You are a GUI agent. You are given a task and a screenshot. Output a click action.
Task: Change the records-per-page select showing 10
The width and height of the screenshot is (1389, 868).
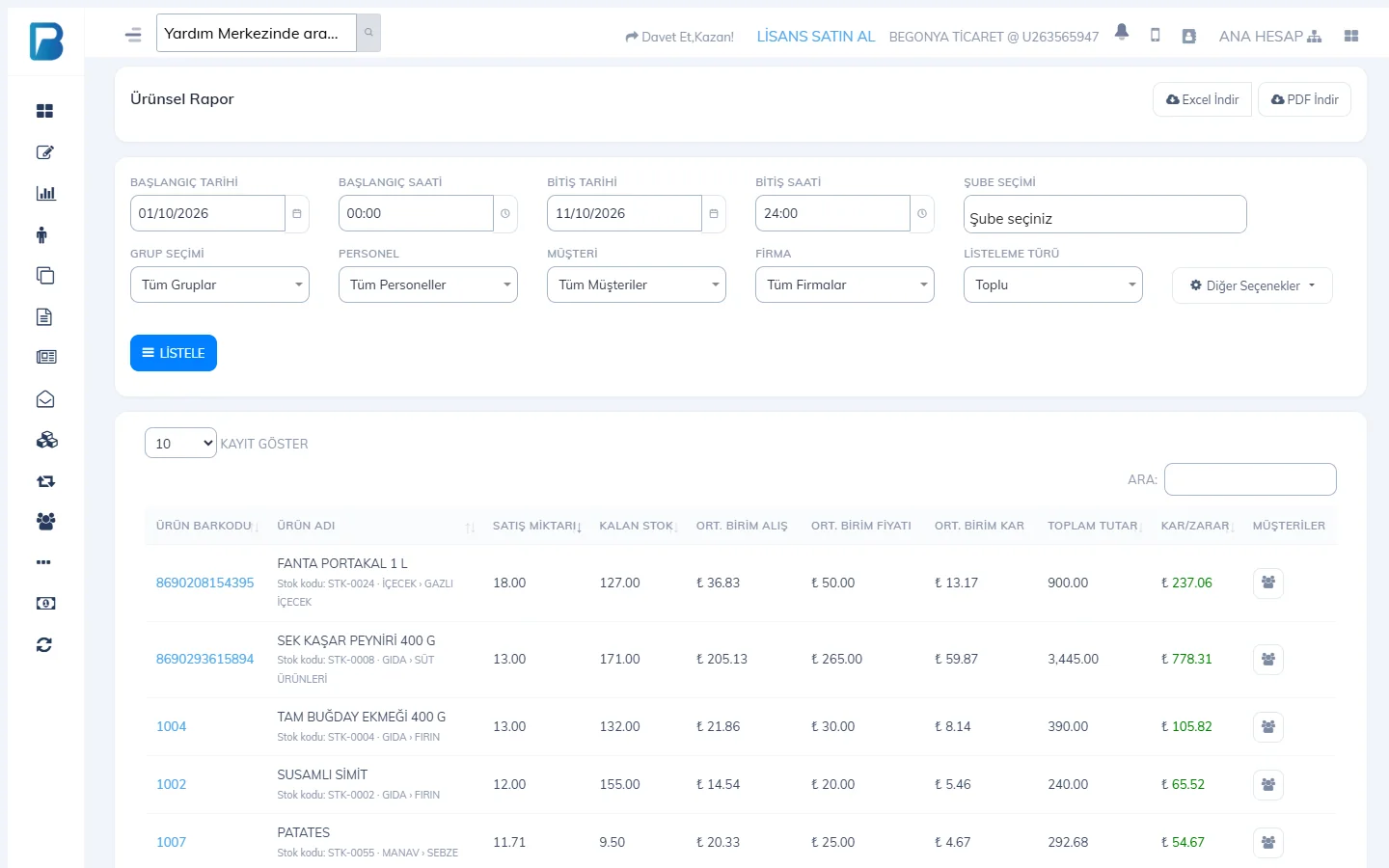tap(180, 443)
